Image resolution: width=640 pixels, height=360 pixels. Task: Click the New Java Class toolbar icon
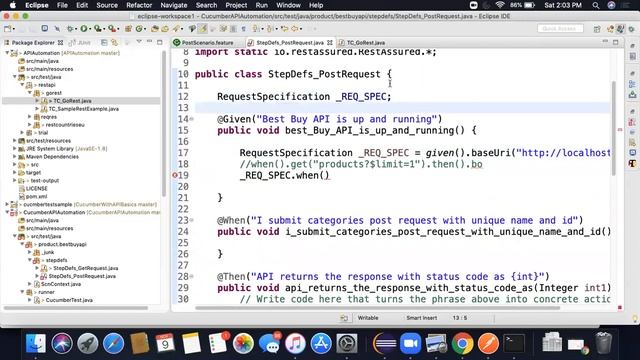[140, 29]
